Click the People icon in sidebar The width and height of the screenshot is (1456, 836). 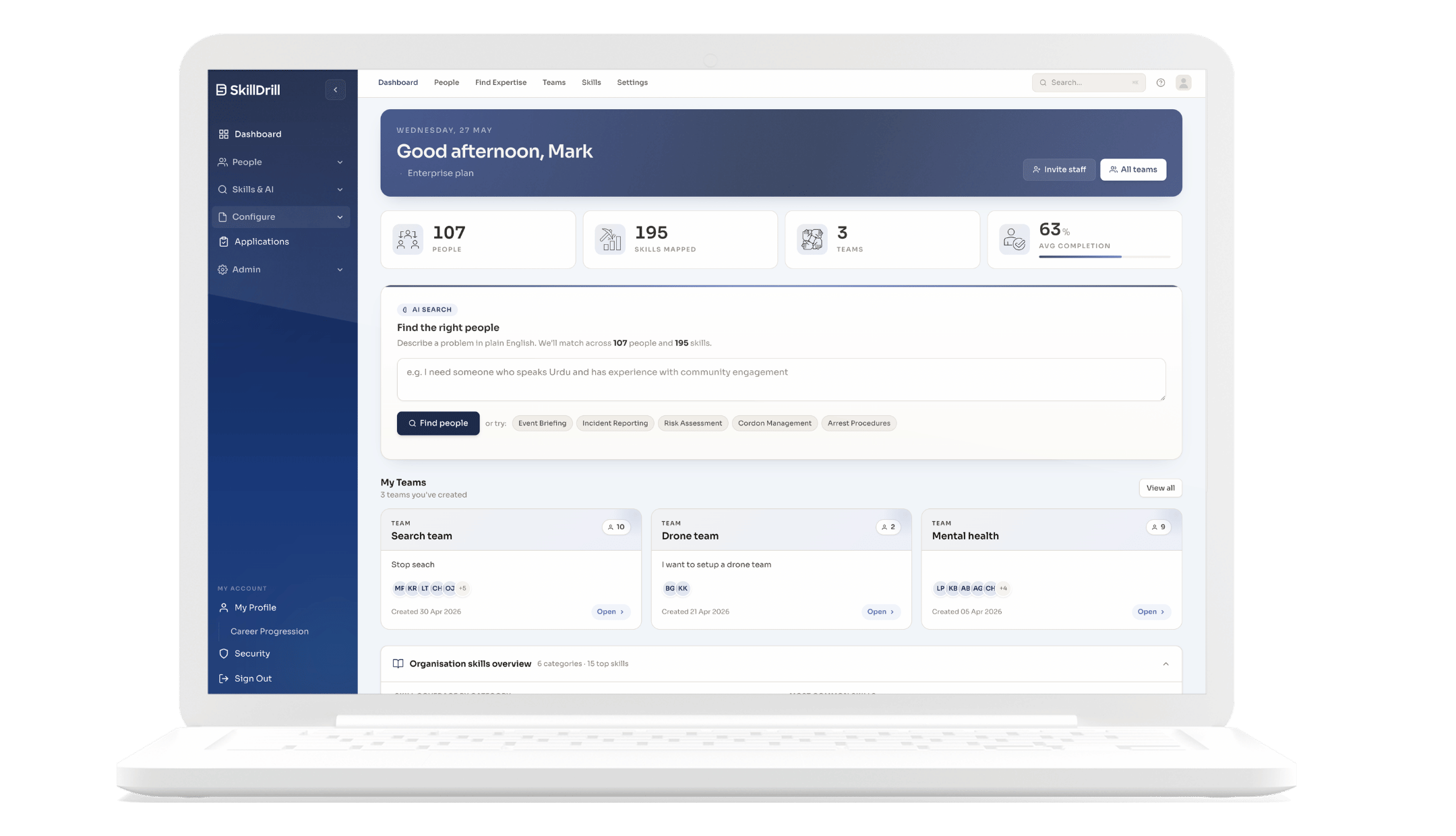(x=222, y=162)
